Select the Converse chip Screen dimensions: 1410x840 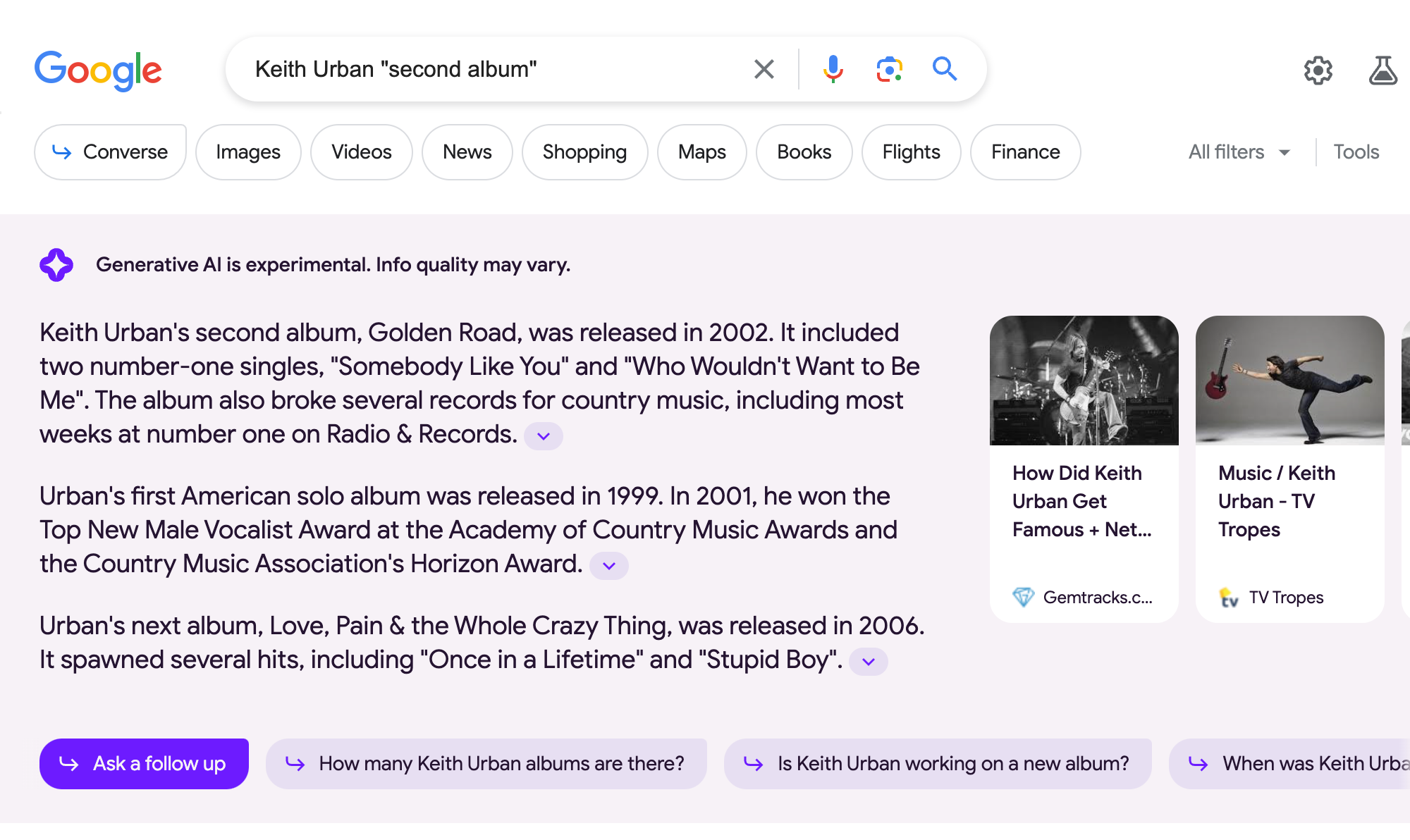click(110, 152)
